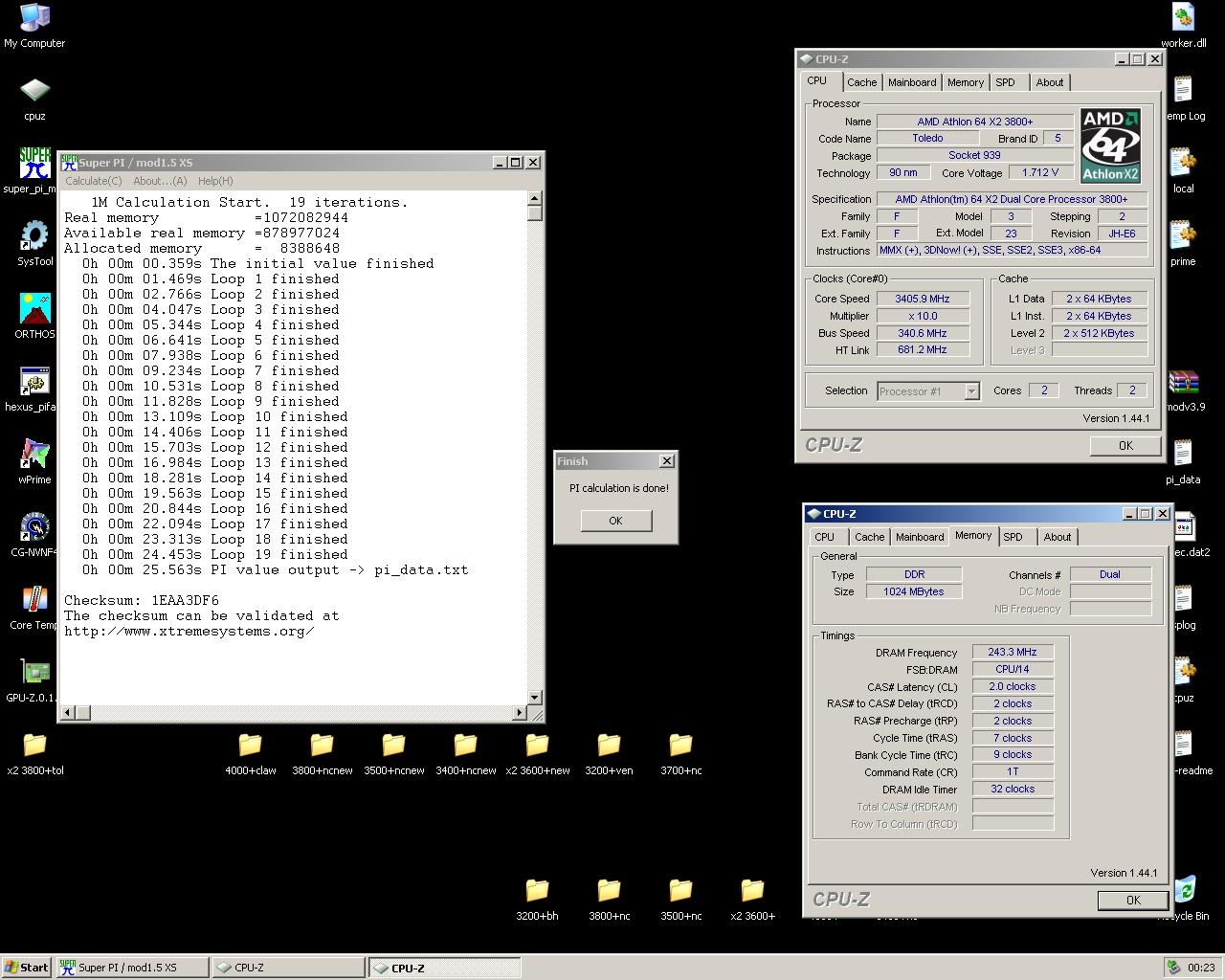This screenshot has width=1225, height=980.
Task: Open About...(A) menu in Super PI
Action: pos(160,181)
